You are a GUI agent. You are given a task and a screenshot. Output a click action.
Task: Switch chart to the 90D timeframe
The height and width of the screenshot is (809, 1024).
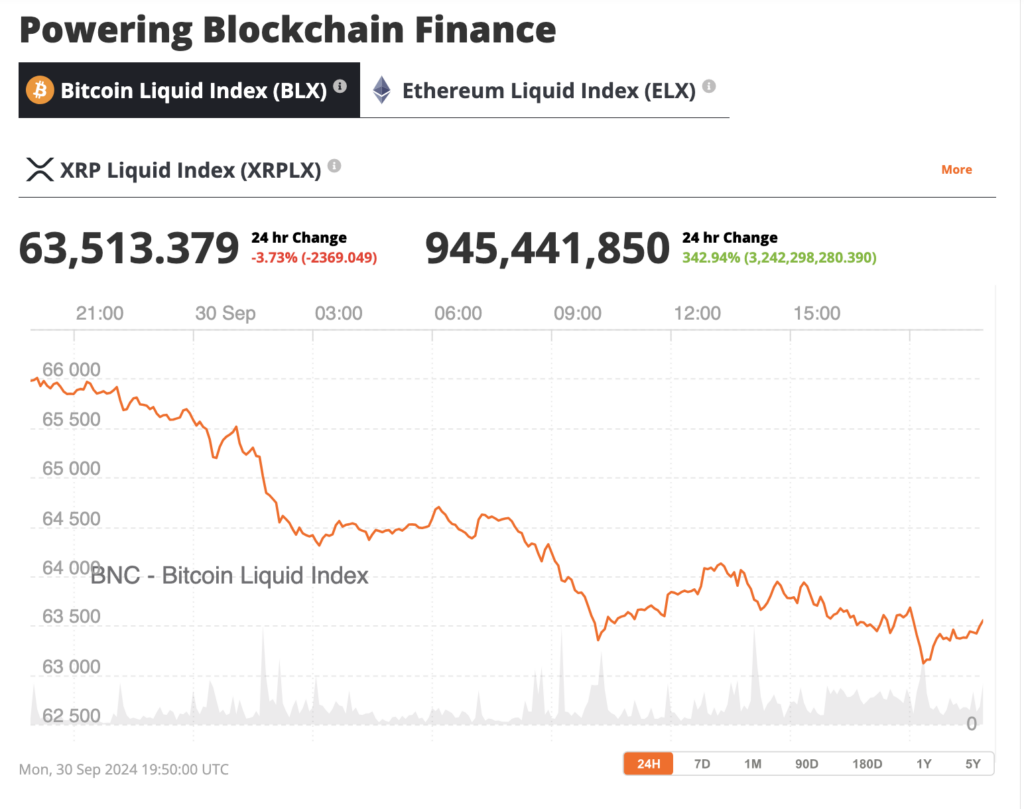(x=806, y=763)
